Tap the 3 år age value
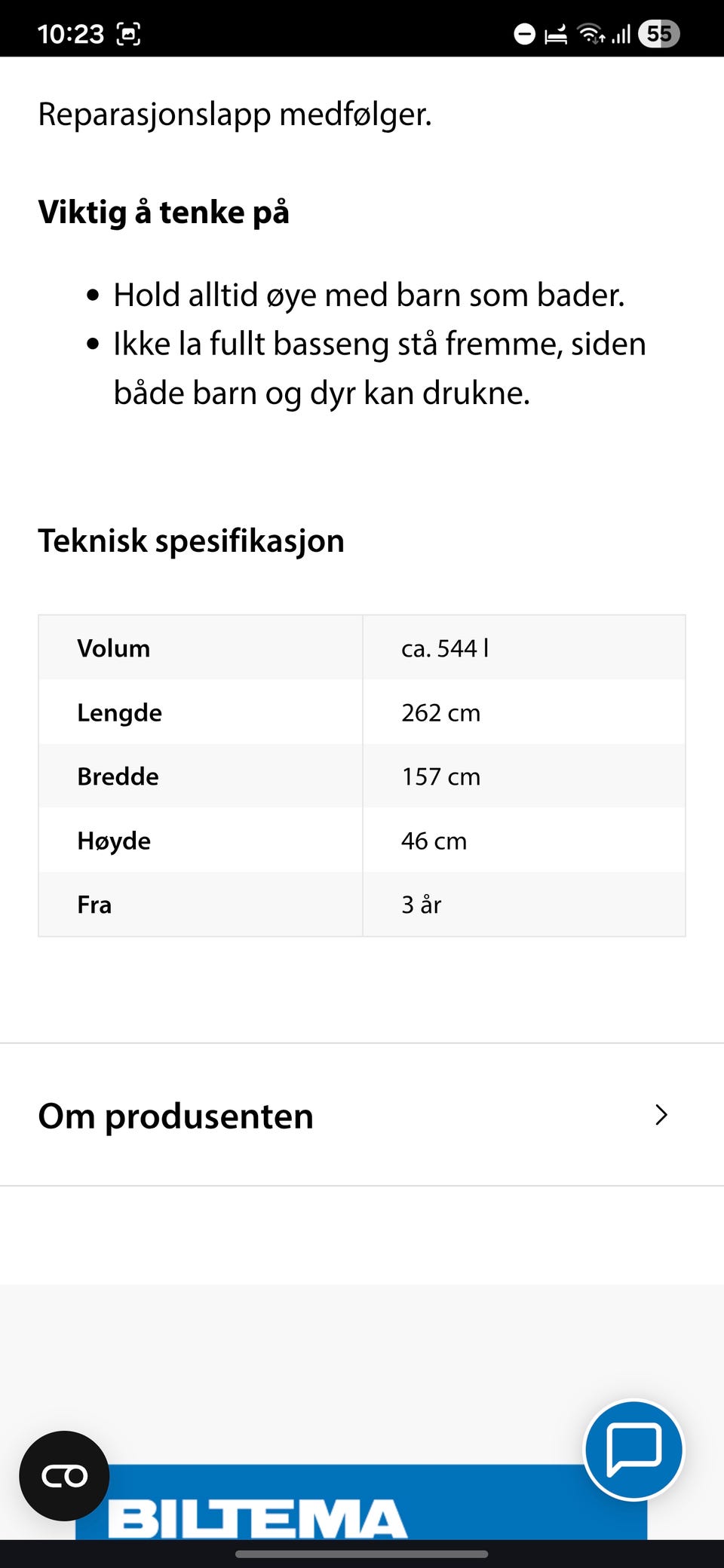Screen dimensions: 724x1568 click(421, 905)
